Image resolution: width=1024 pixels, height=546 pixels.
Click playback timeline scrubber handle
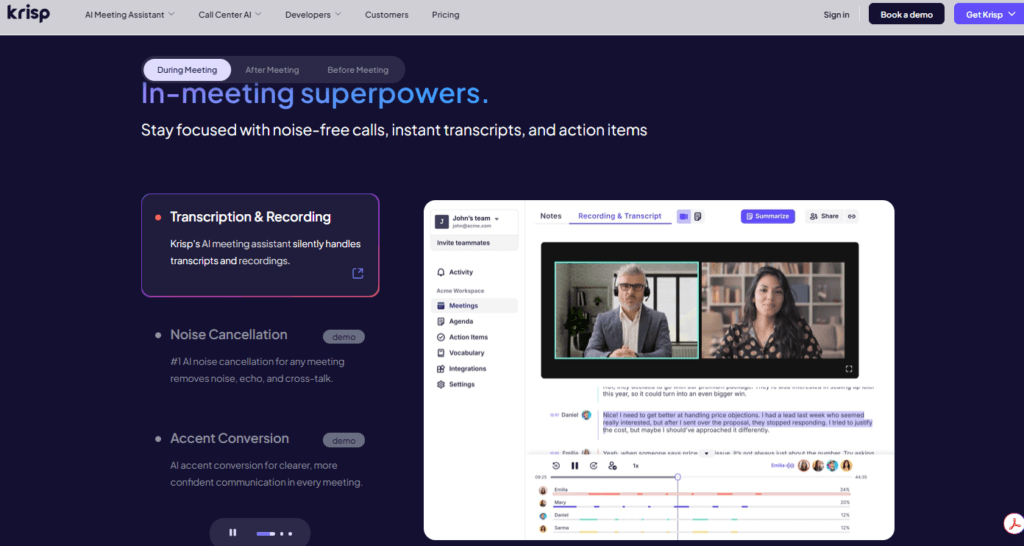tap(678, 477)
